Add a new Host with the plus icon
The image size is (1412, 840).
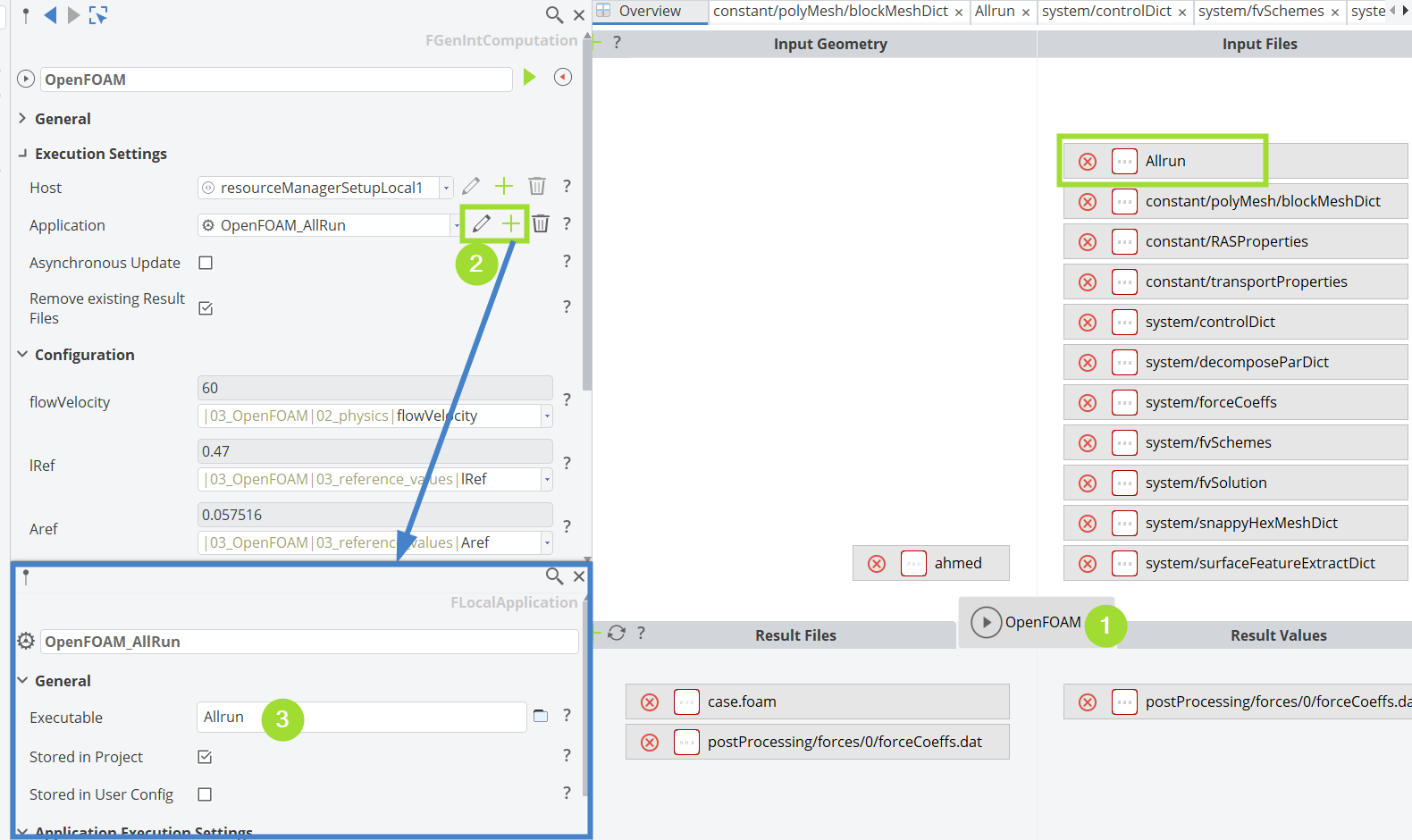tap(504, 186)
